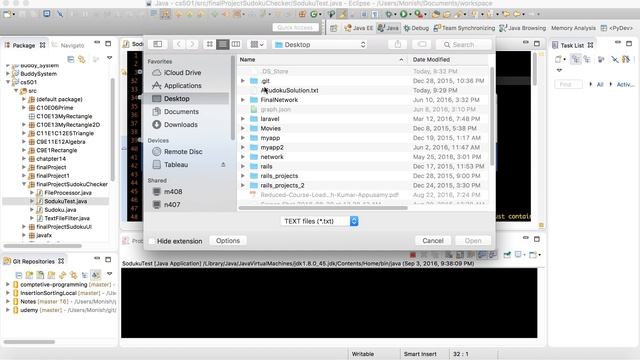640x360 pixels.
Task: Open the Navigator tab
Action: pos(69,45)
